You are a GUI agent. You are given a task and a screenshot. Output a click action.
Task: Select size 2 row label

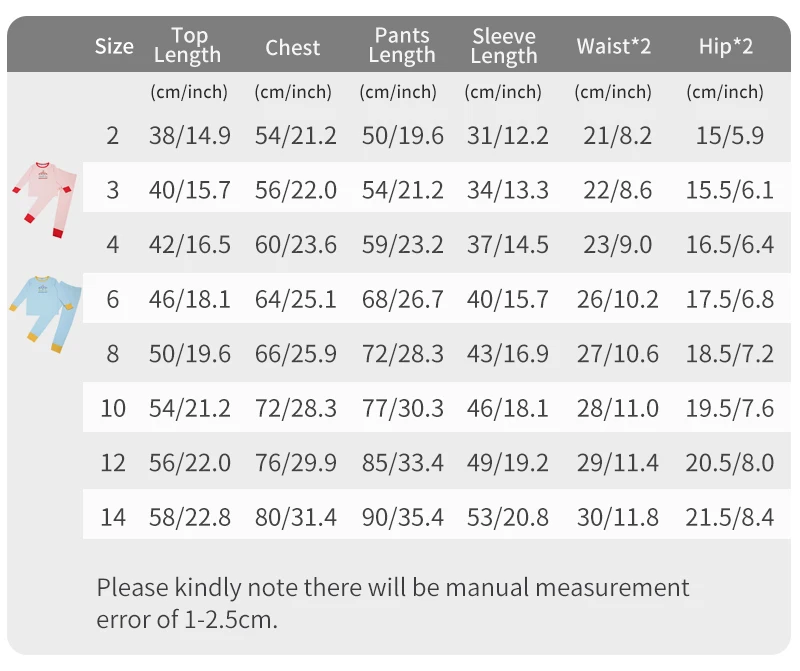pos(113,136)
